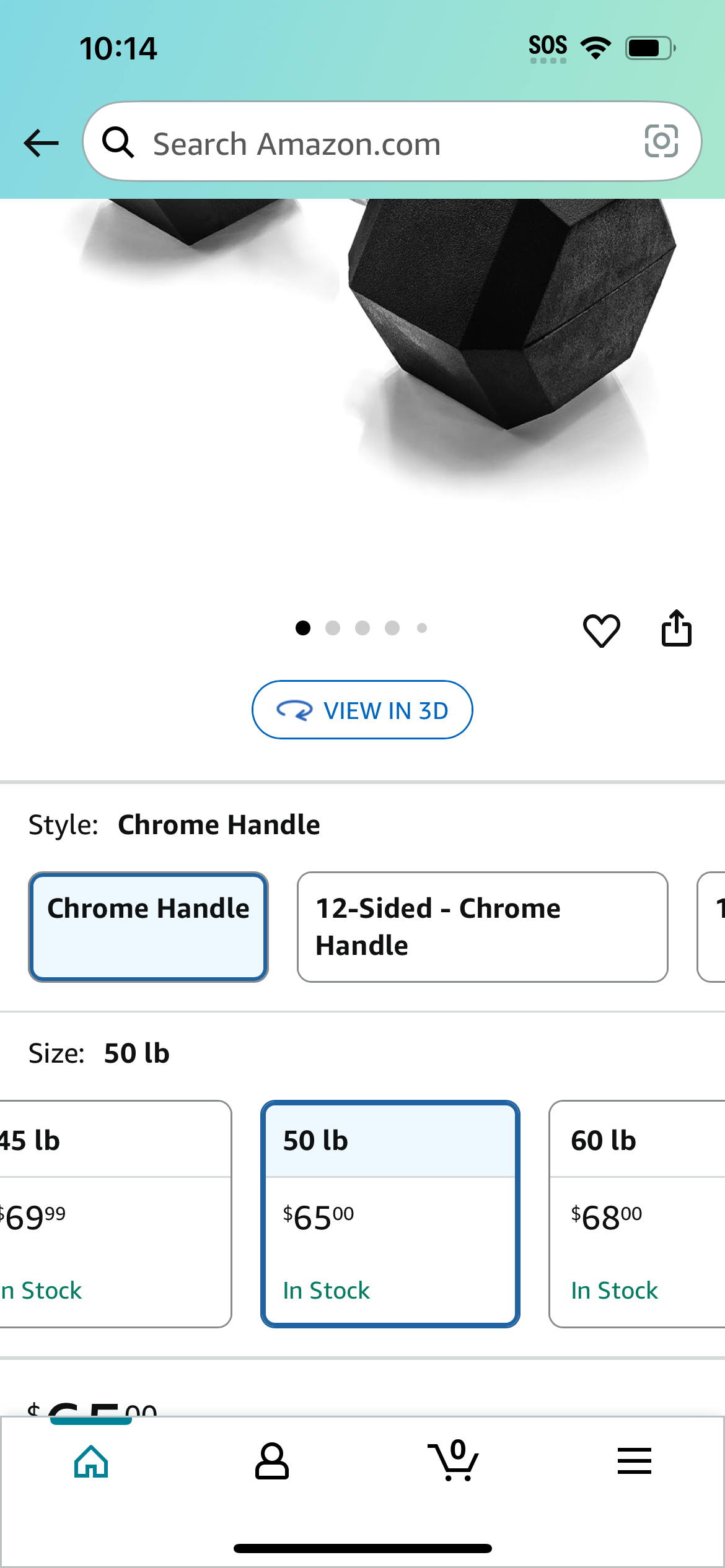This screenshot has width=725, height=1568.
Task: Select 12-Sided - Chrome Handle style
Action: (x=483, y=927)
